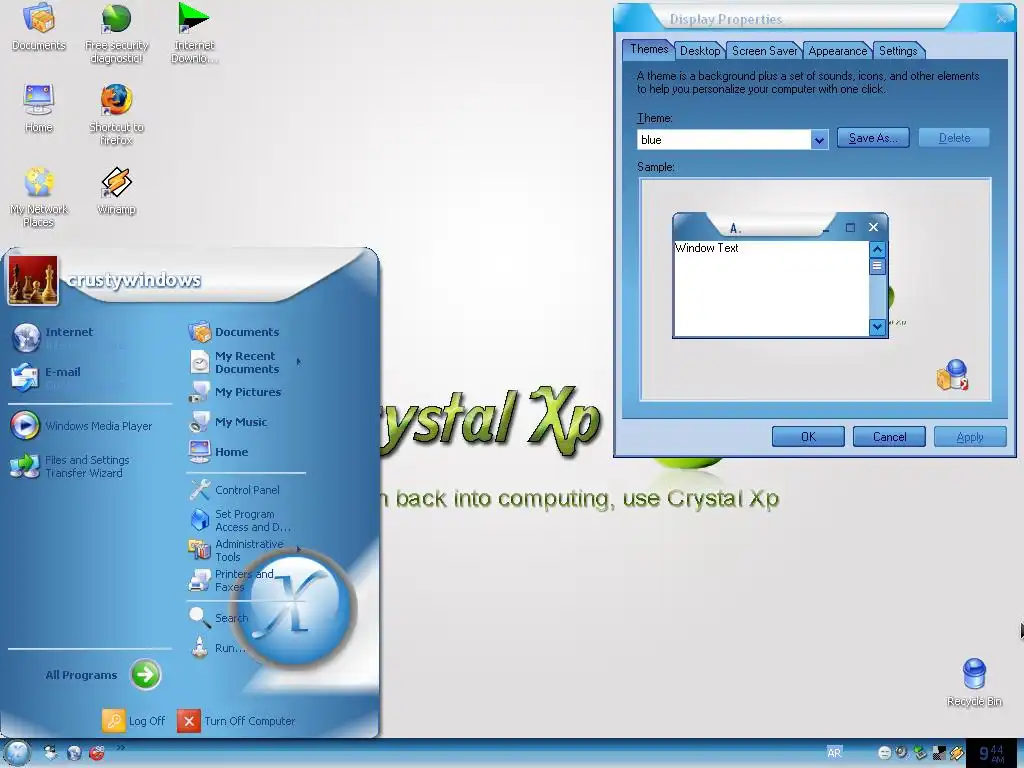Click the Log Off button

[134, 721]
